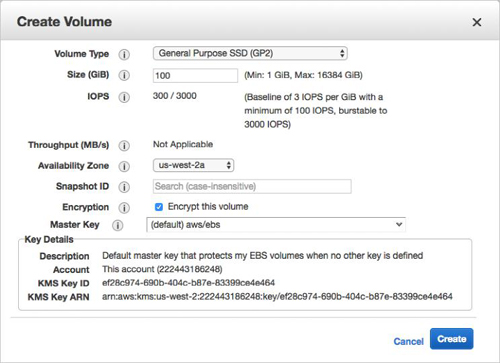Image resolution: width=500 pixels, height=363 pixels.
Task: Click the Cancel link
Action: [x=408, y=341]
